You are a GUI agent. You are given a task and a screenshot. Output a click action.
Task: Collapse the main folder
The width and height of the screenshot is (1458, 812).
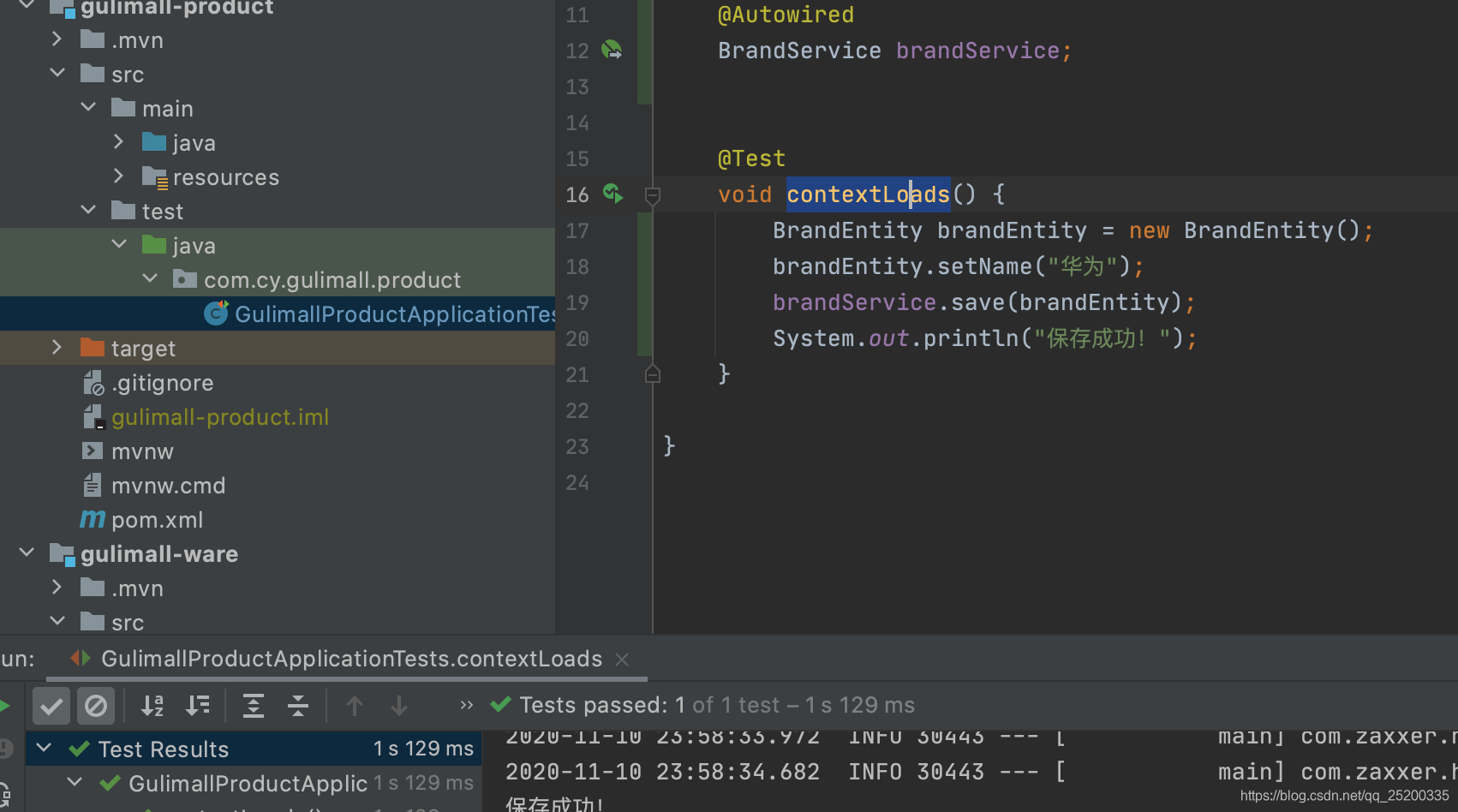click(88, 108)
